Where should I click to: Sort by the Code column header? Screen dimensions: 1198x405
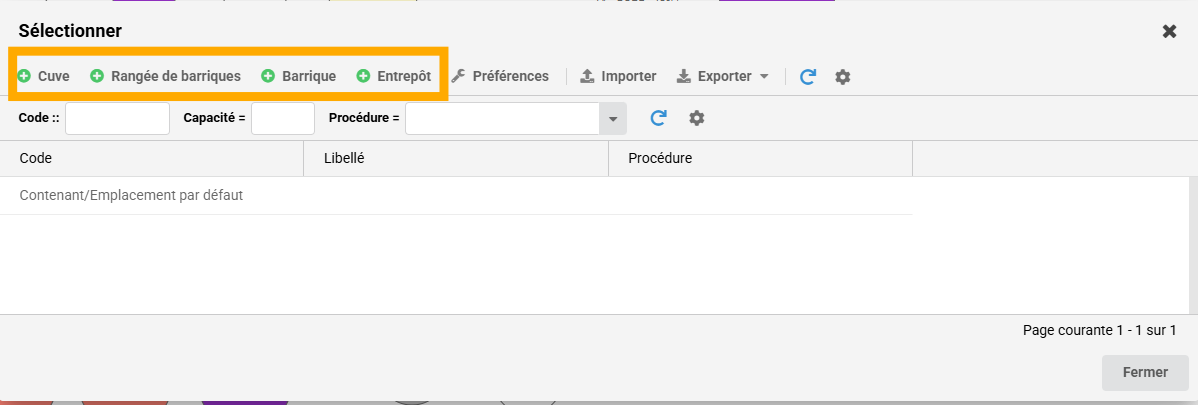tap(151, 158)
